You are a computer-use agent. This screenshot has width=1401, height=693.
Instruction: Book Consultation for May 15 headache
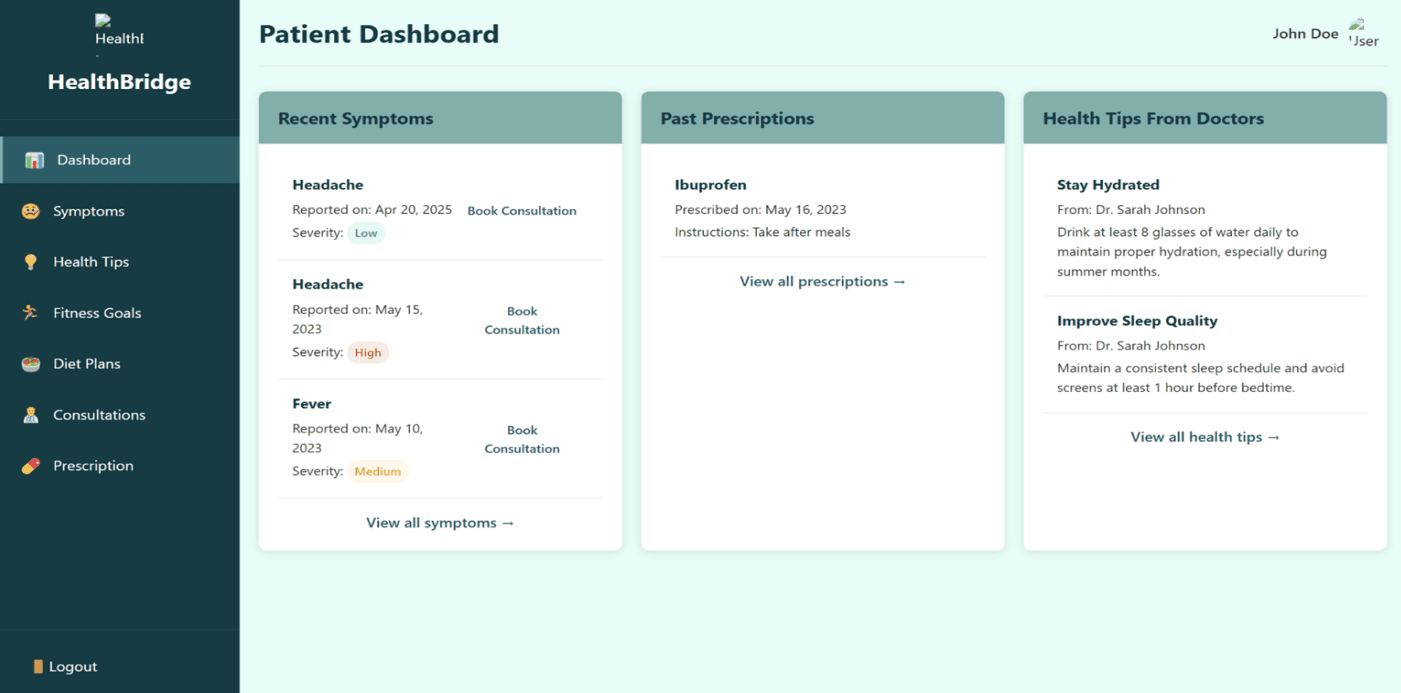(521, 320)
